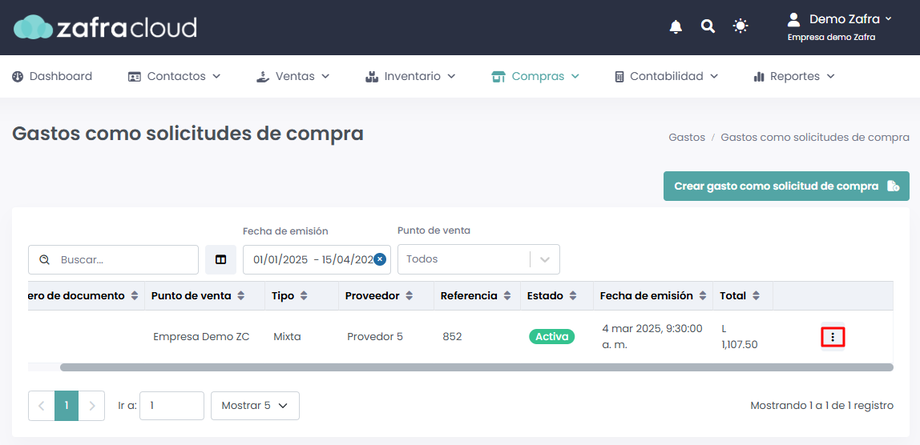Click the 4 mar 2025 date cell
The image size is (920, 445).
pyautogui.click(x=652, y=337)
